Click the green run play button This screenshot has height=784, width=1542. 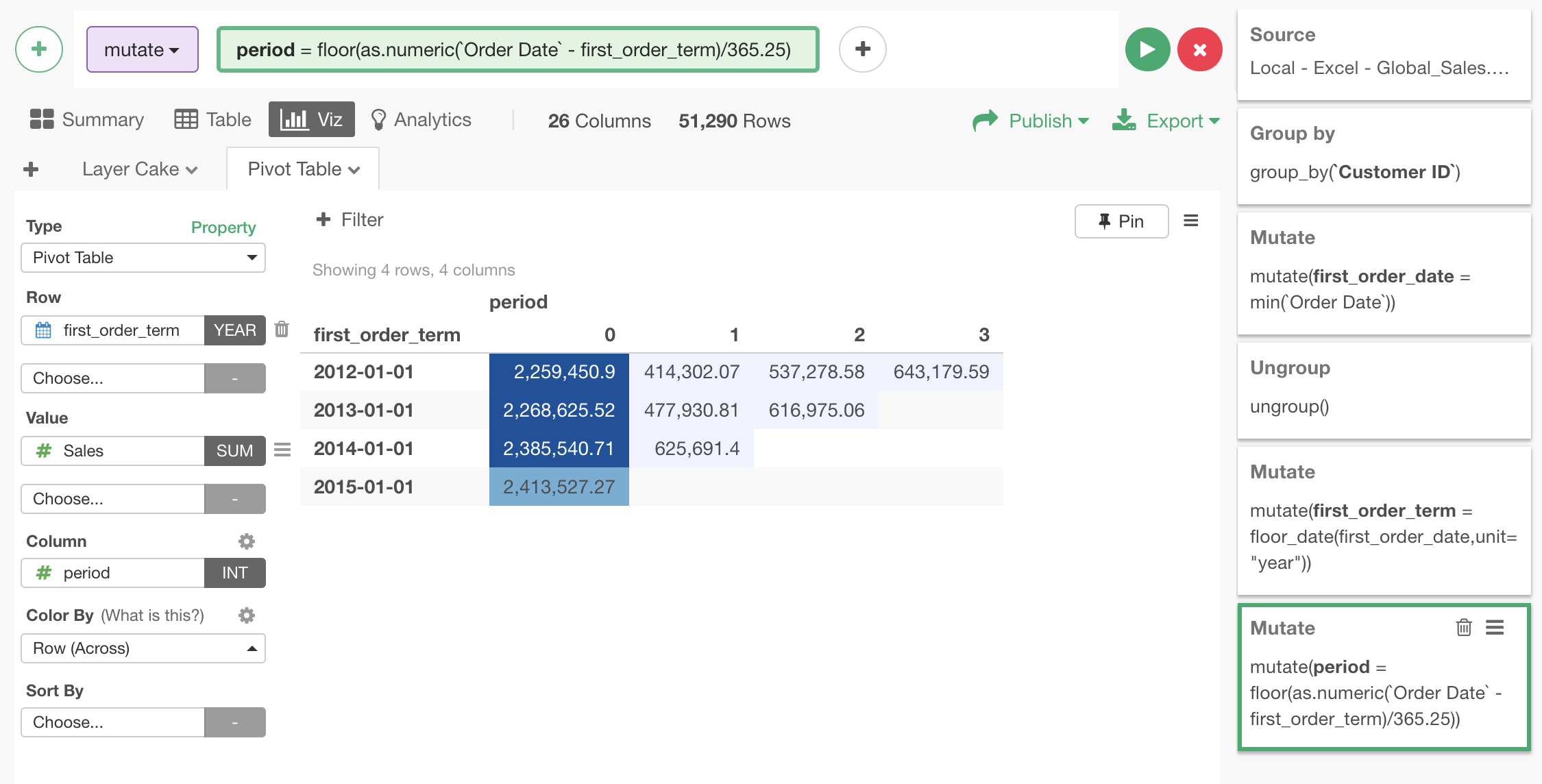[1147, 49]
